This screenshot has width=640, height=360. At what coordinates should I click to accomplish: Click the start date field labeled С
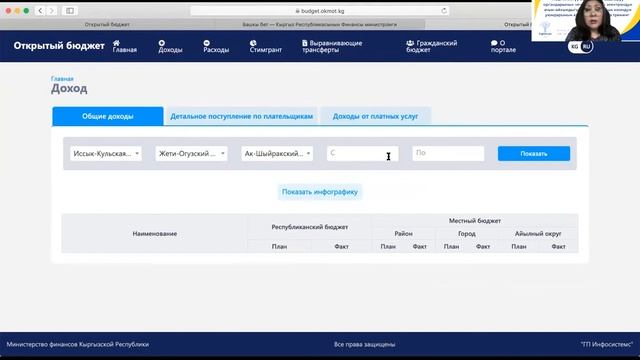point(362,153)
